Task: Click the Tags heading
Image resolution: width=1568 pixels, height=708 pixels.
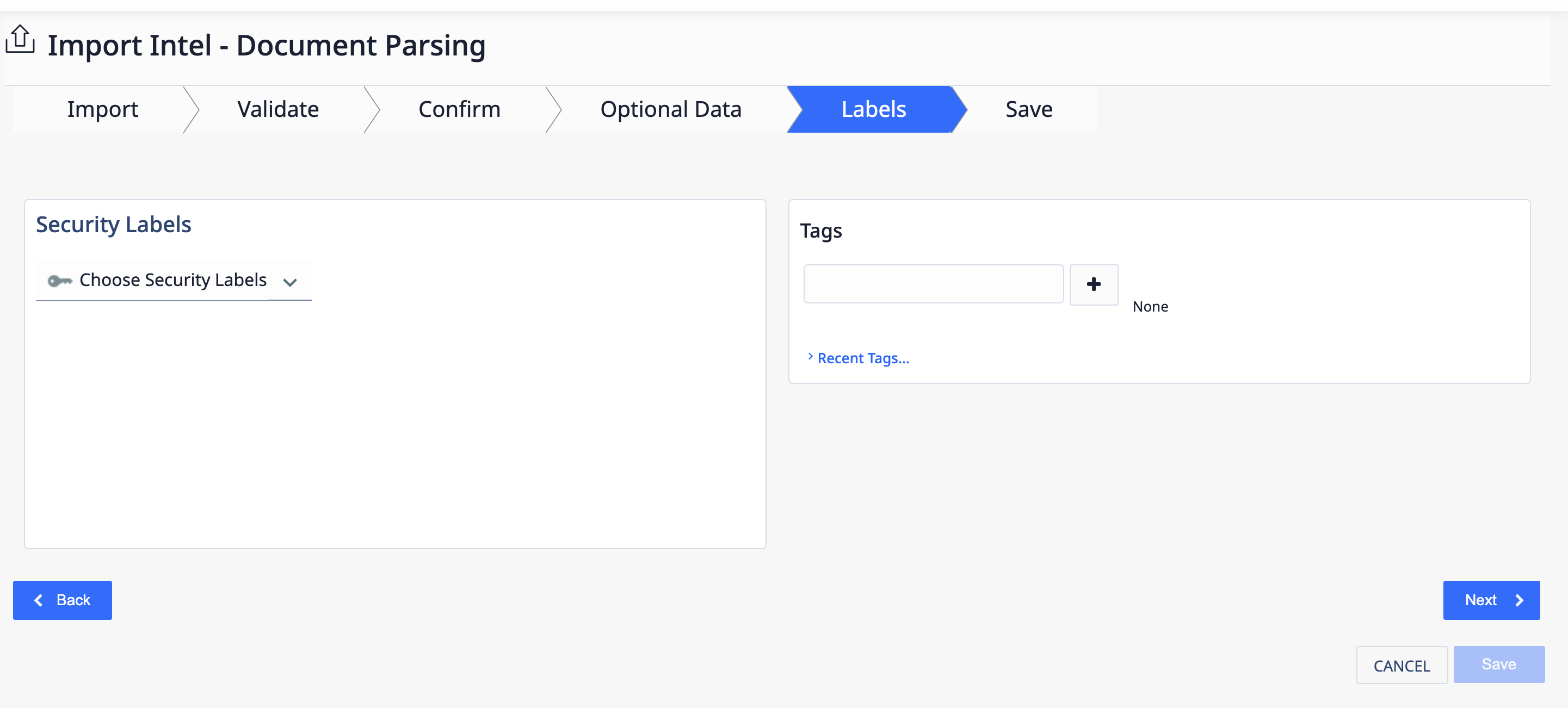Action: [x=820, y=231]
